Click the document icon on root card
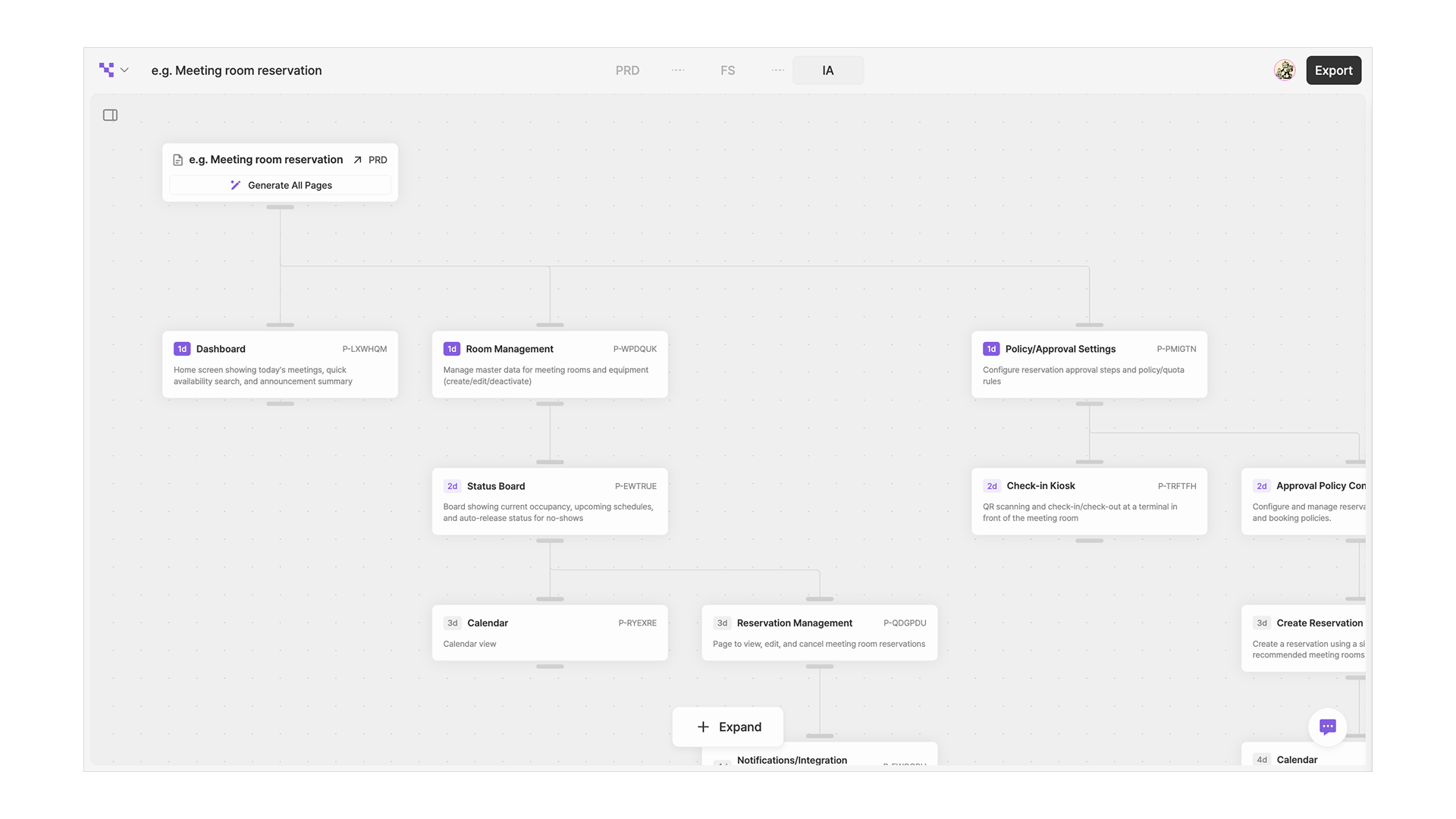The height and width of the screenshot is (819, 1456). tap(177, 160)
